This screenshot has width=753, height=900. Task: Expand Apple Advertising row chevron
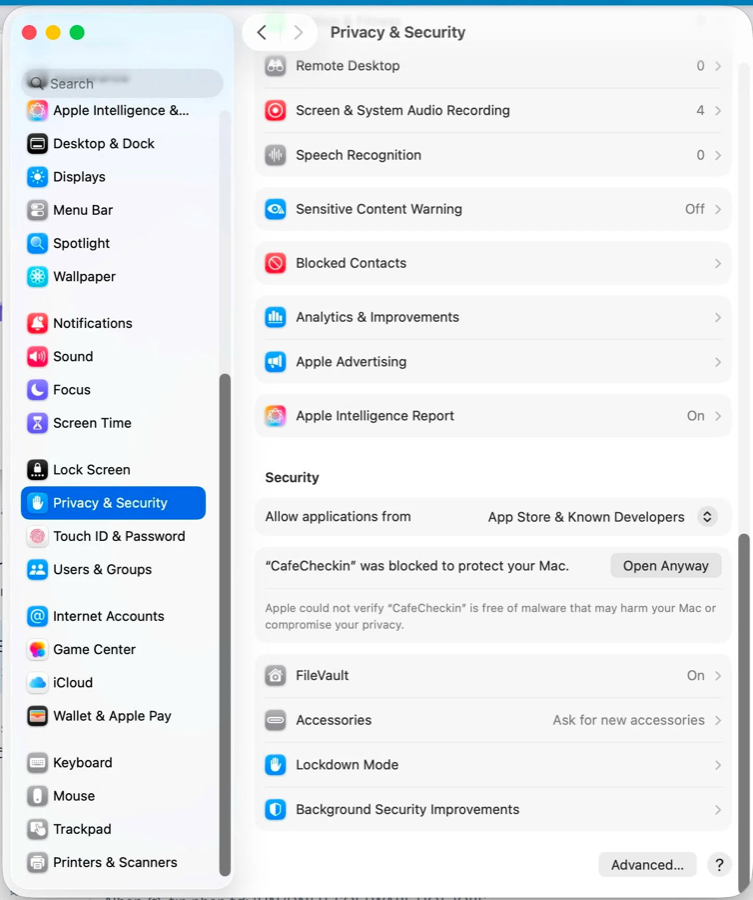(x=718, y=362)
